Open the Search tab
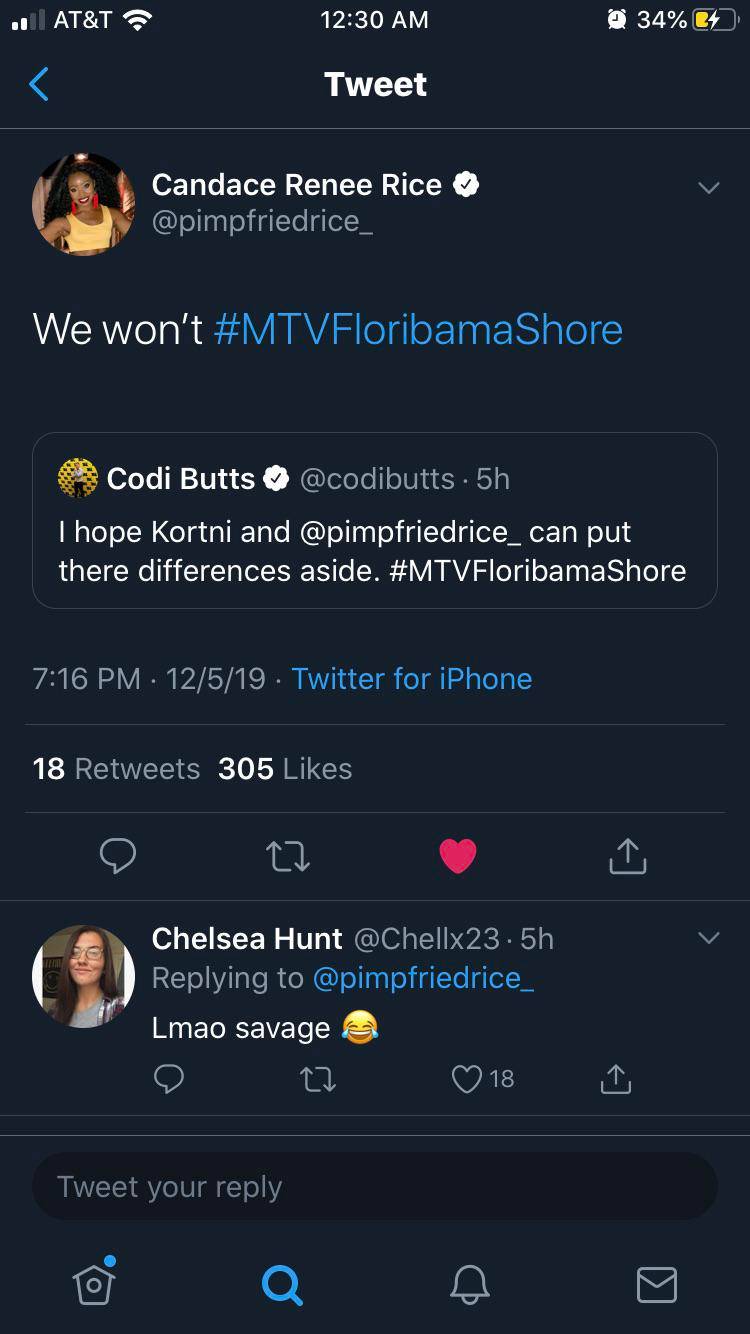 coord(281,1284)
